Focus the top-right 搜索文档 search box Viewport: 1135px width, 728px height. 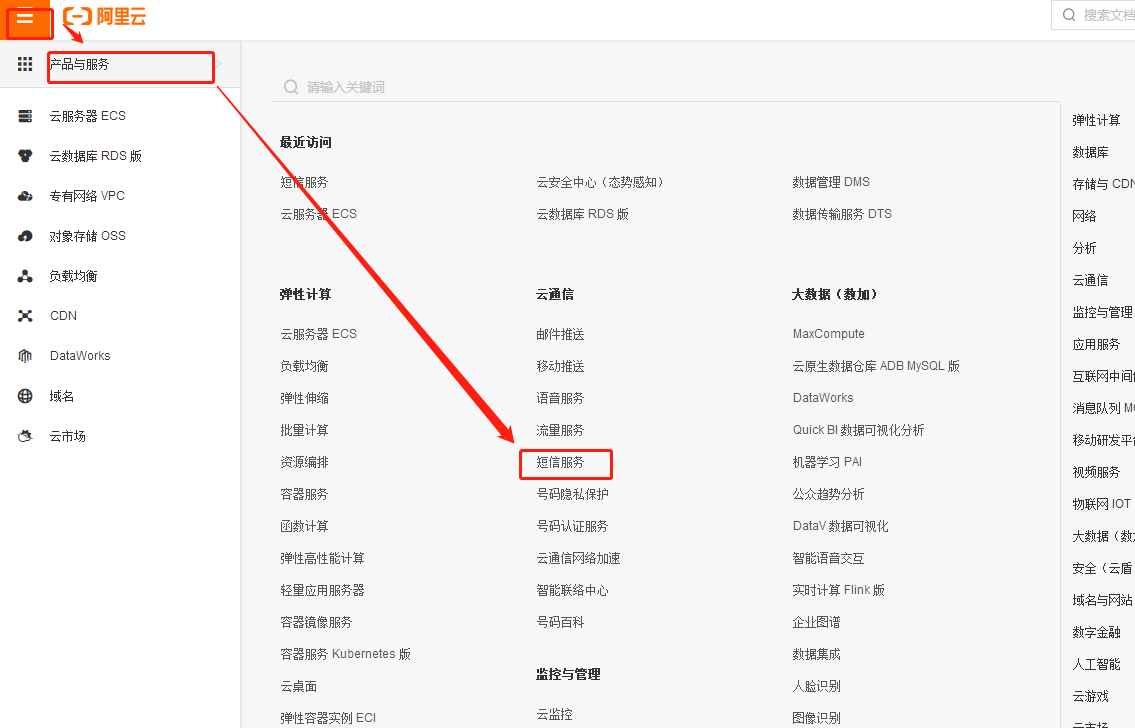[x=1094, y=15]
